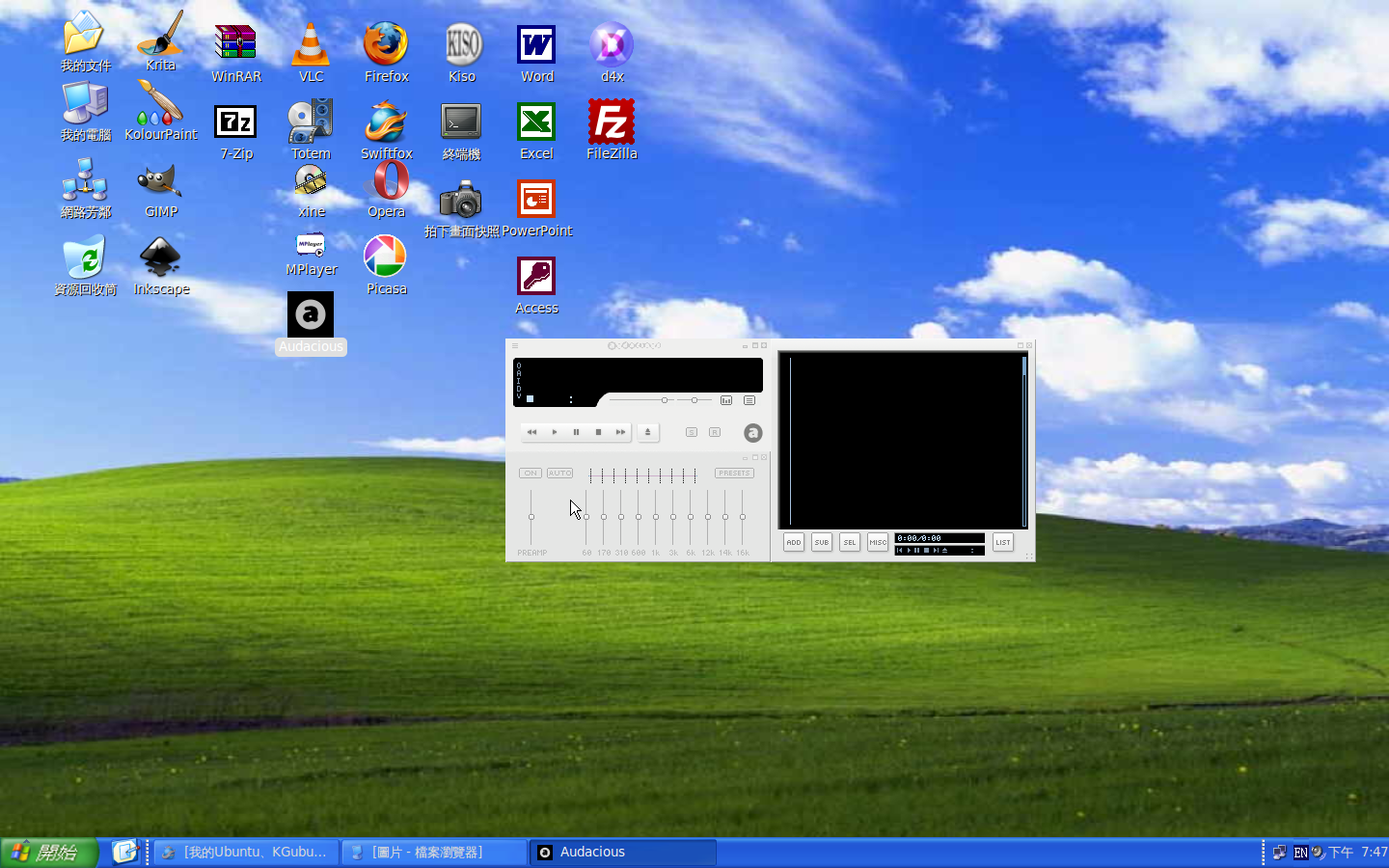The image size is (1389, 868).
Task: Click the 60 Hz equalizer band slider
Action: click(x=586, y=517)
